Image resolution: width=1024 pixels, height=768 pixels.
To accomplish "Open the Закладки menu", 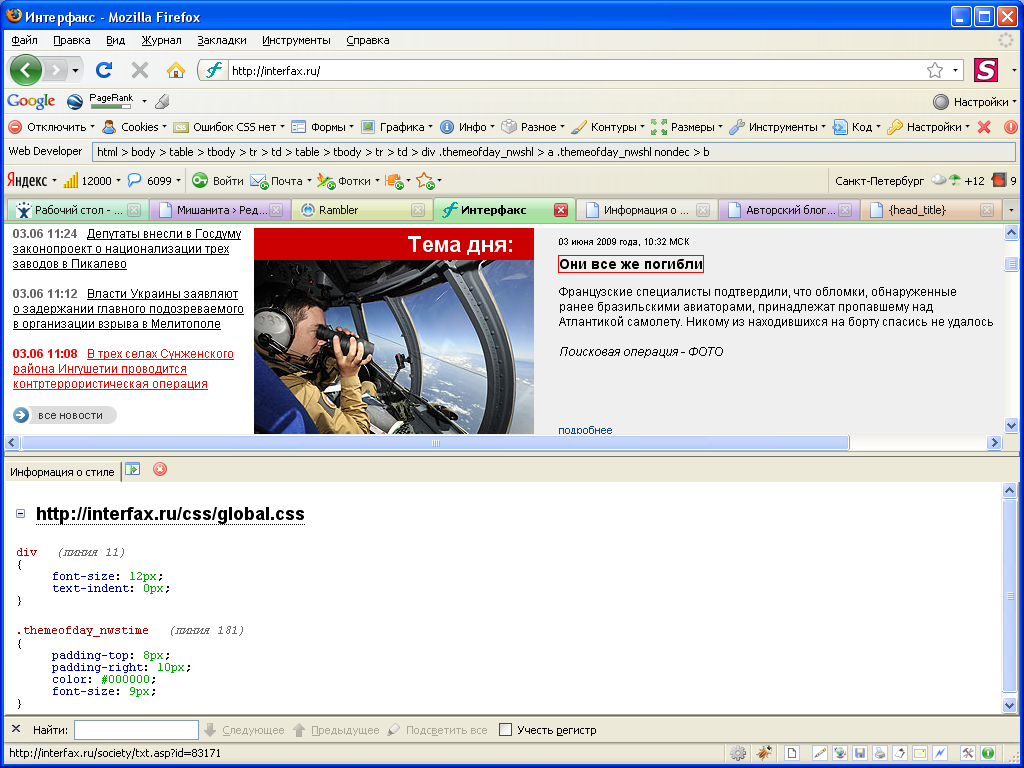I will [x=222, y=40].
